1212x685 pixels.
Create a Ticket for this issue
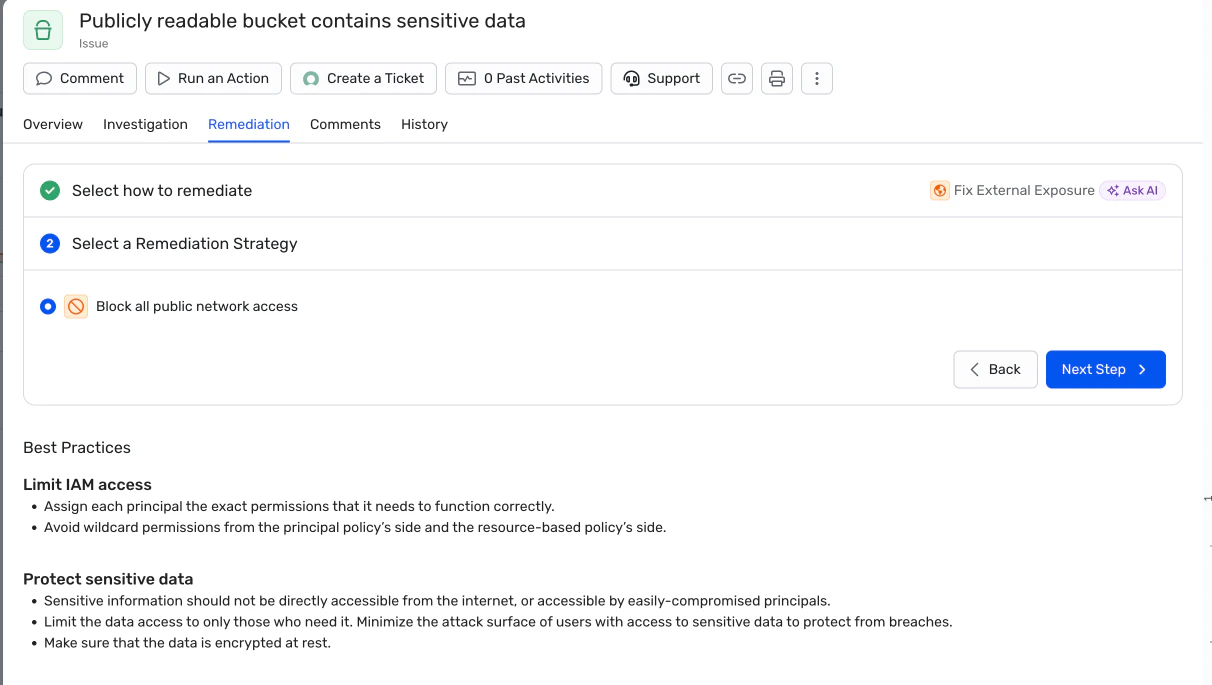[x=363, y=78]
